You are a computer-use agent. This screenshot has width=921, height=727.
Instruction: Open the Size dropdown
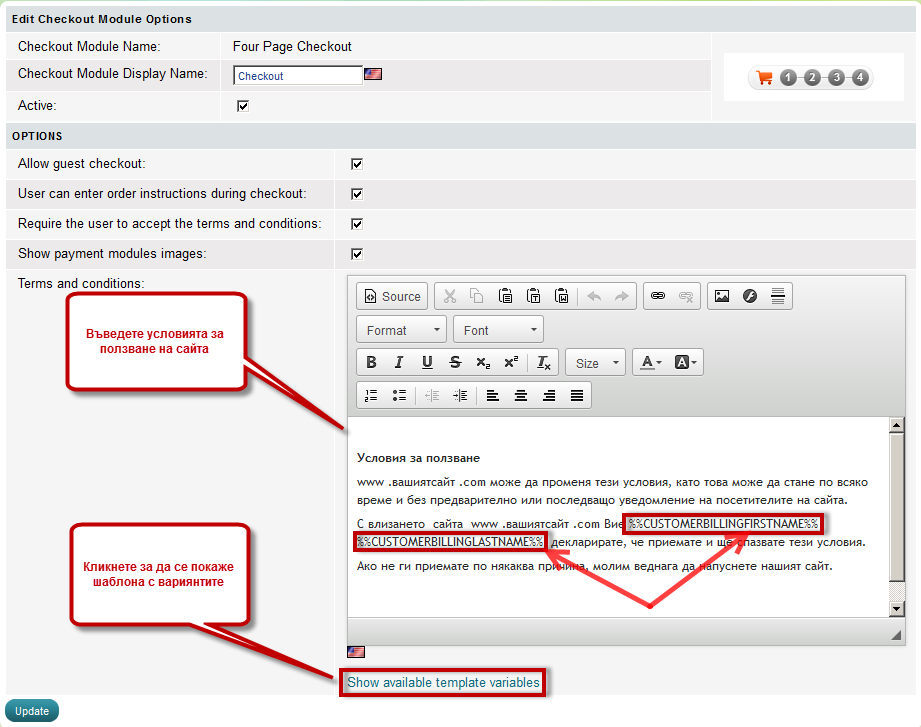596,363
